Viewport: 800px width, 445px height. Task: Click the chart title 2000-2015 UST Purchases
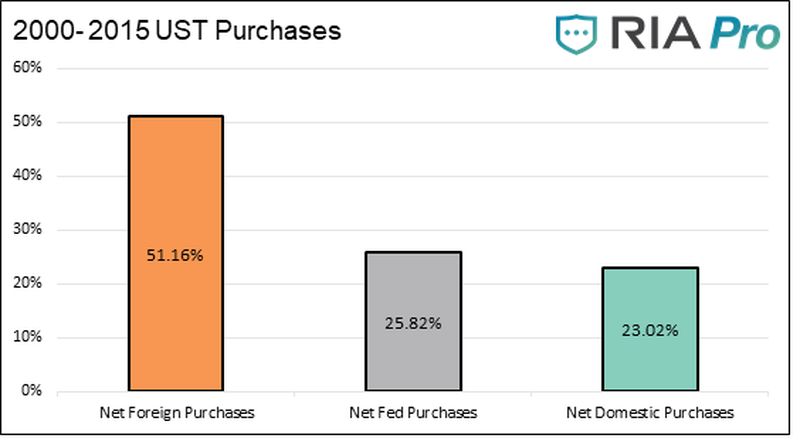[176, 31]
